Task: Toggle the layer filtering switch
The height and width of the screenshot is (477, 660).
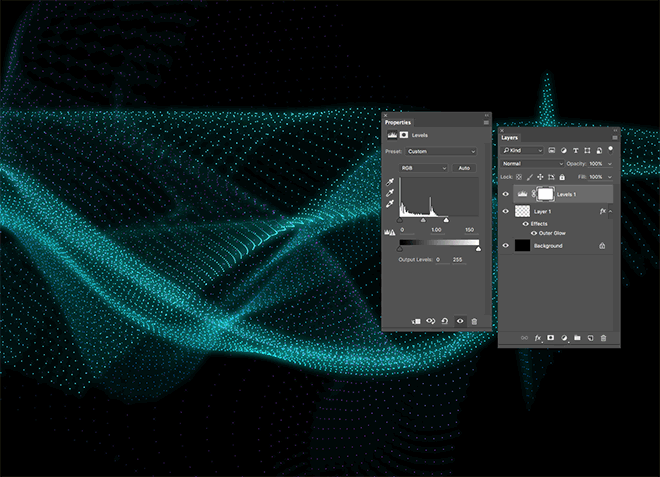Action: pos(611,149)
